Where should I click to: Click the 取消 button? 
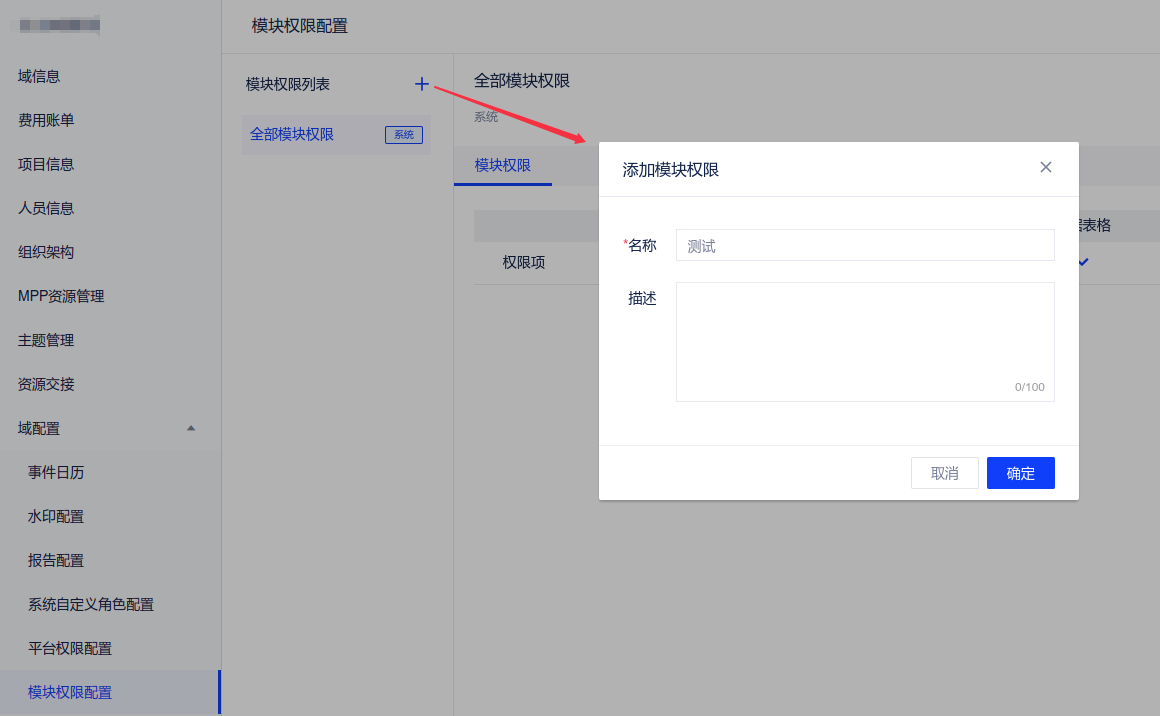click(944, 473)
